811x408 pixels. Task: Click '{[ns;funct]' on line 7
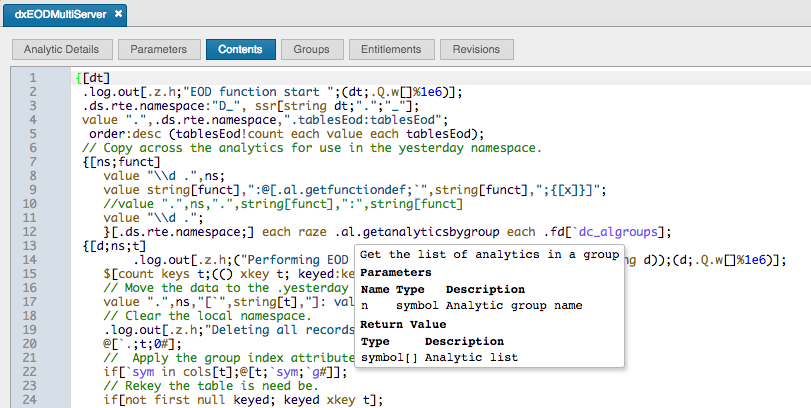tap(122, 162)
